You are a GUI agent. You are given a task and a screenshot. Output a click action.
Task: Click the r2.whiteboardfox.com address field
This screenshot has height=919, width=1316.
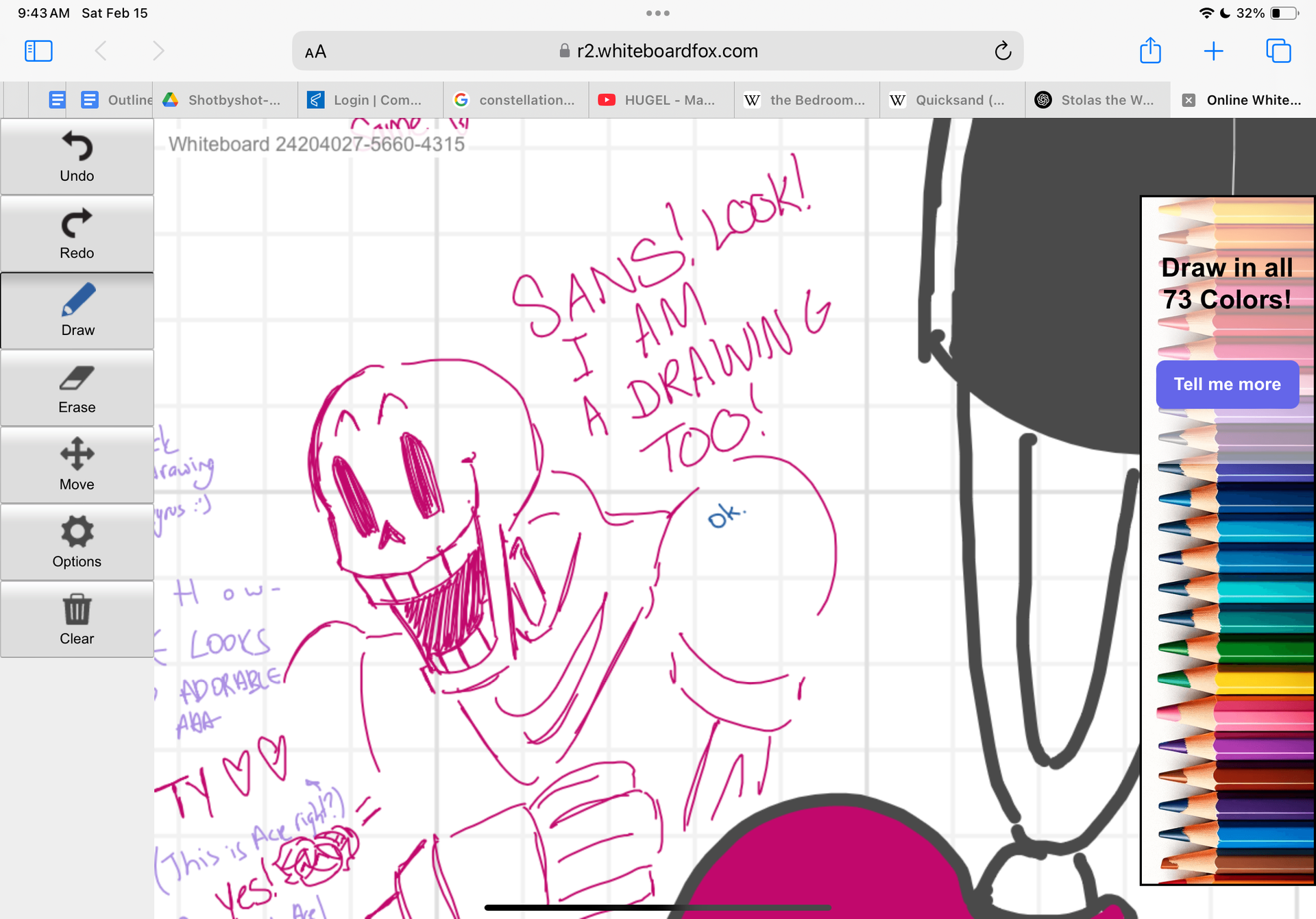(658, 51)
